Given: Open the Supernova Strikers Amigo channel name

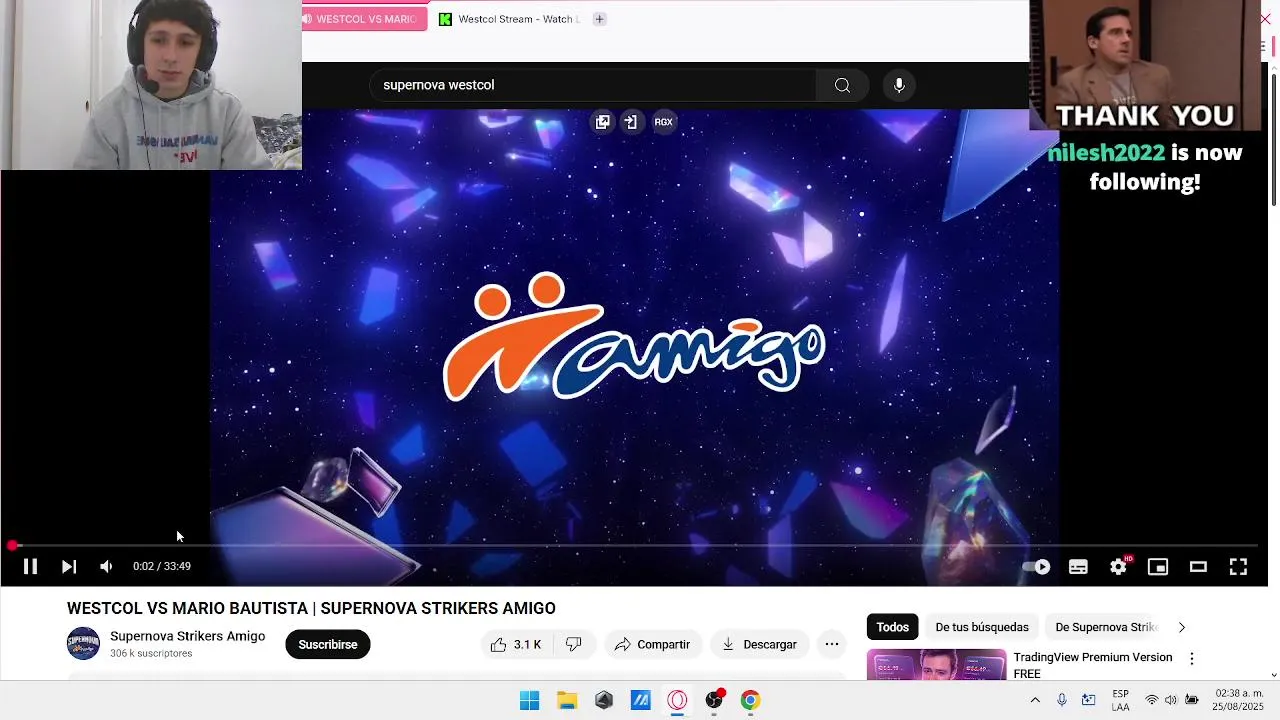Looking at the screenshot, I should 187,636.
